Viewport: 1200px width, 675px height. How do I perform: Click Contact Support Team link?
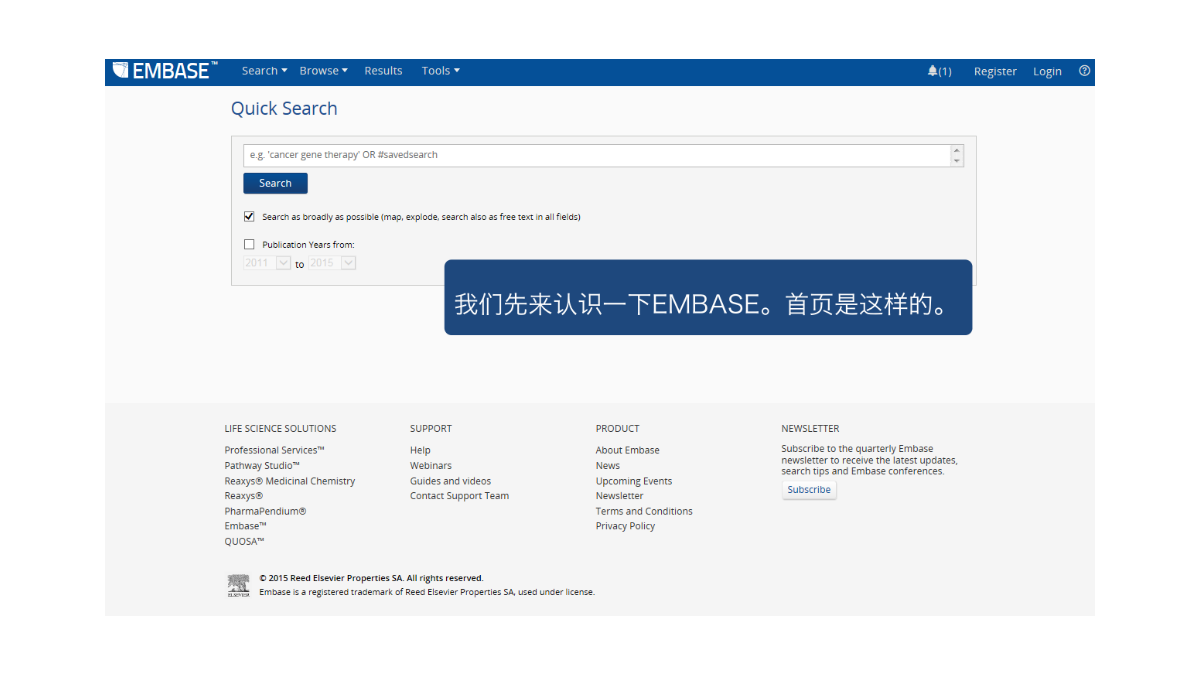(x=459, y=496)
